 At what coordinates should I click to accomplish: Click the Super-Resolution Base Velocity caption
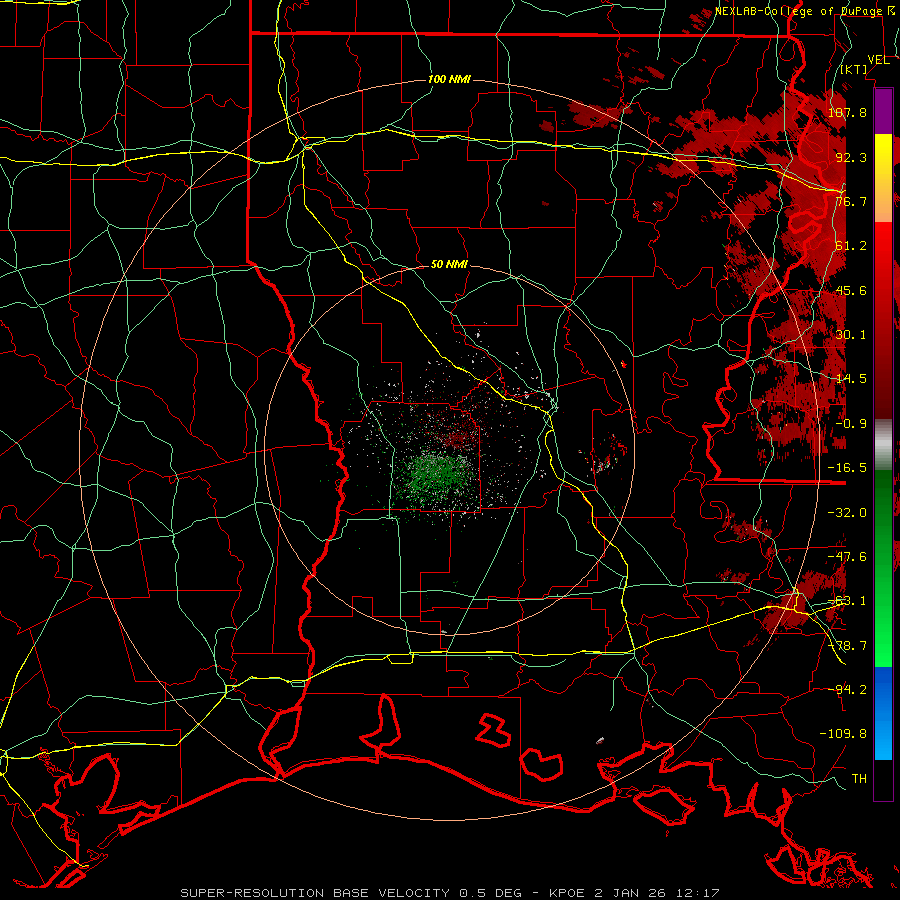click(x=451, y=893)
